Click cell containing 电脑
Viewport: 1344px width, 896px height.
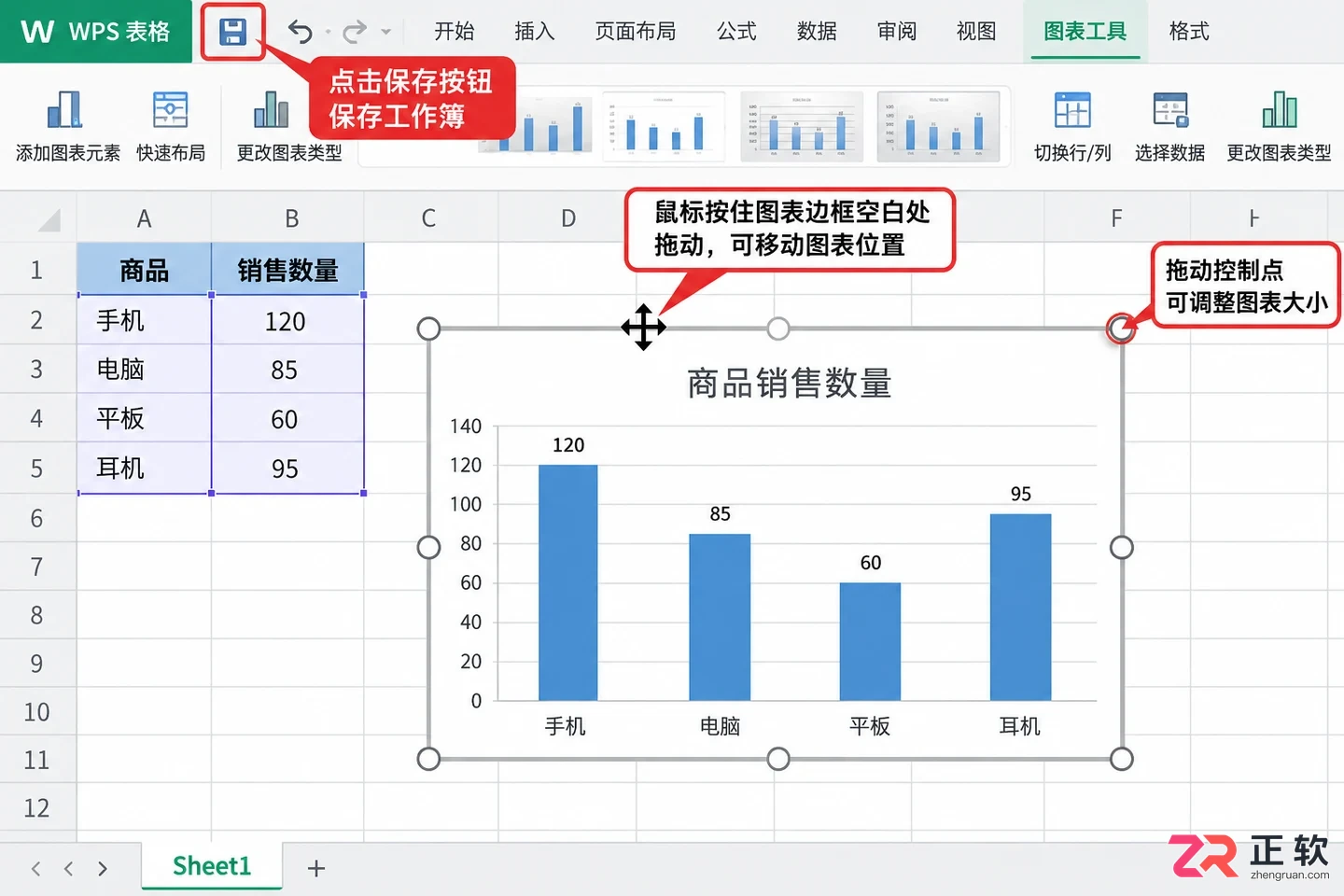(145, 370)
